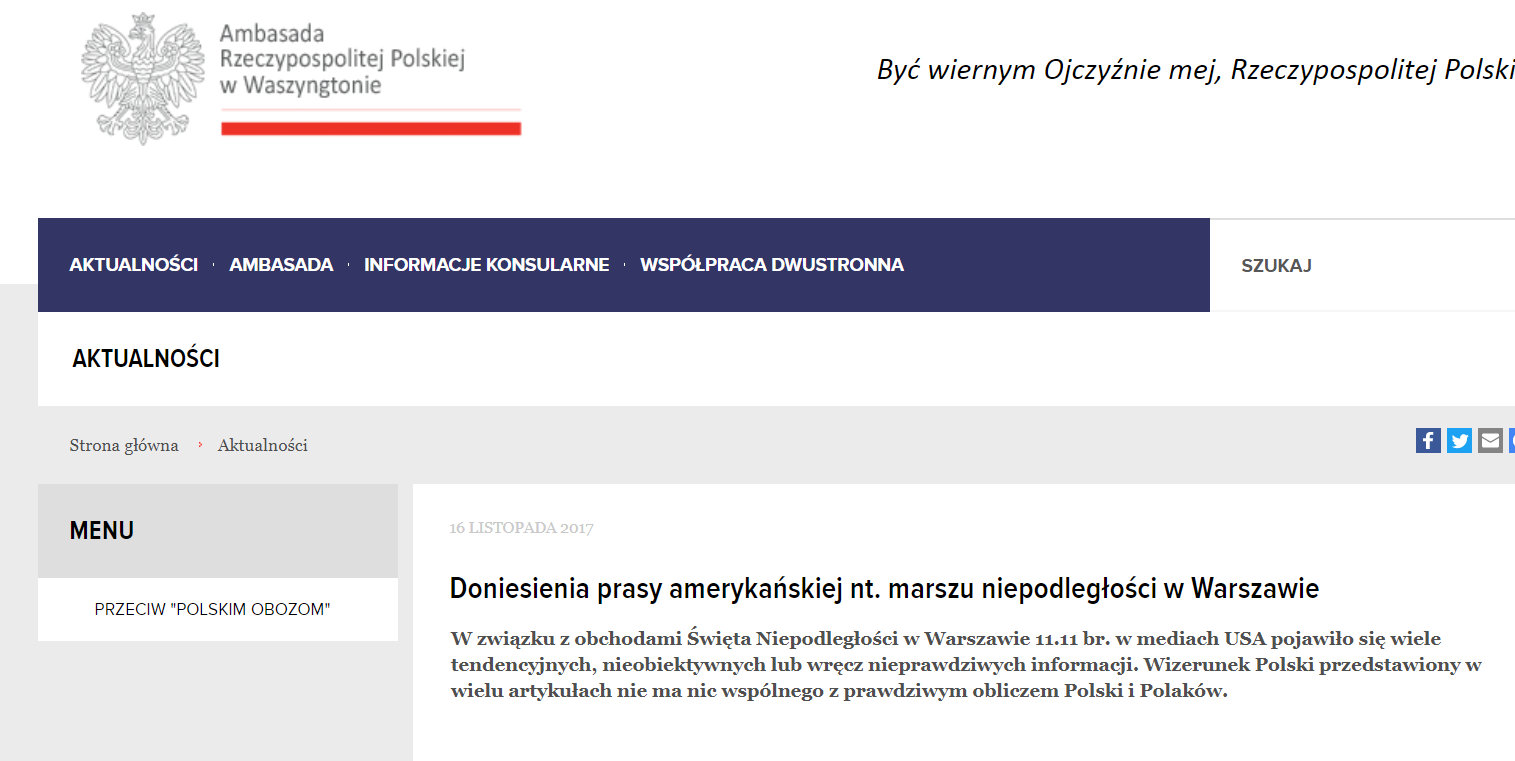Viewport: 1515px width, 761px height.
Task: Open the AMBASADA navigation menu
Action: click(281, 264)
